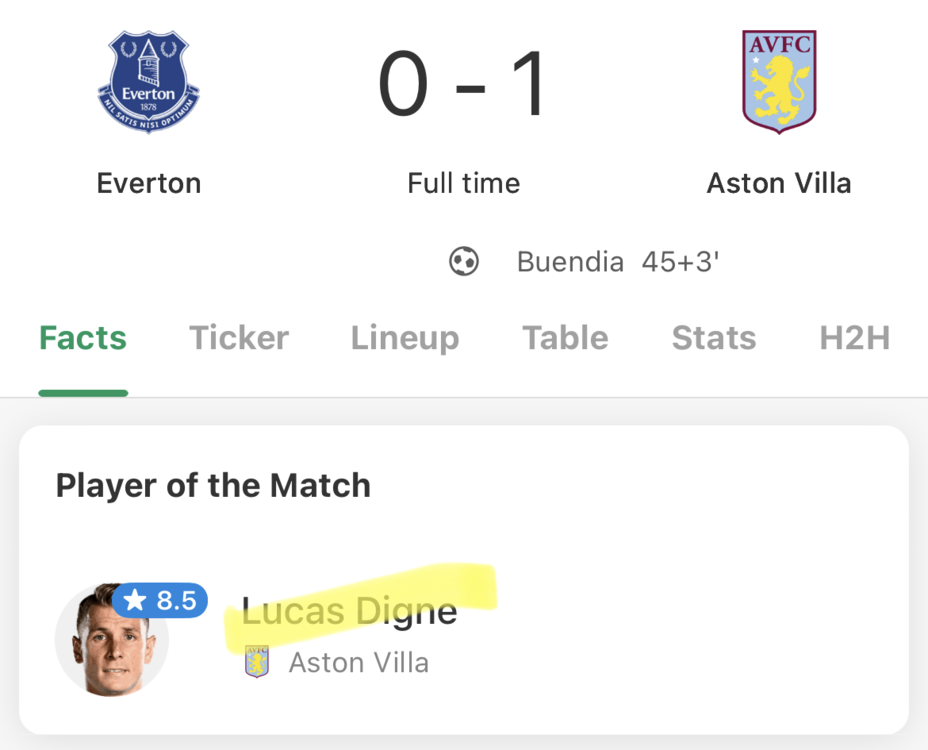Open Lucas Digne's player name link
The image size is (928, 750).
click(x=350, y=610)
